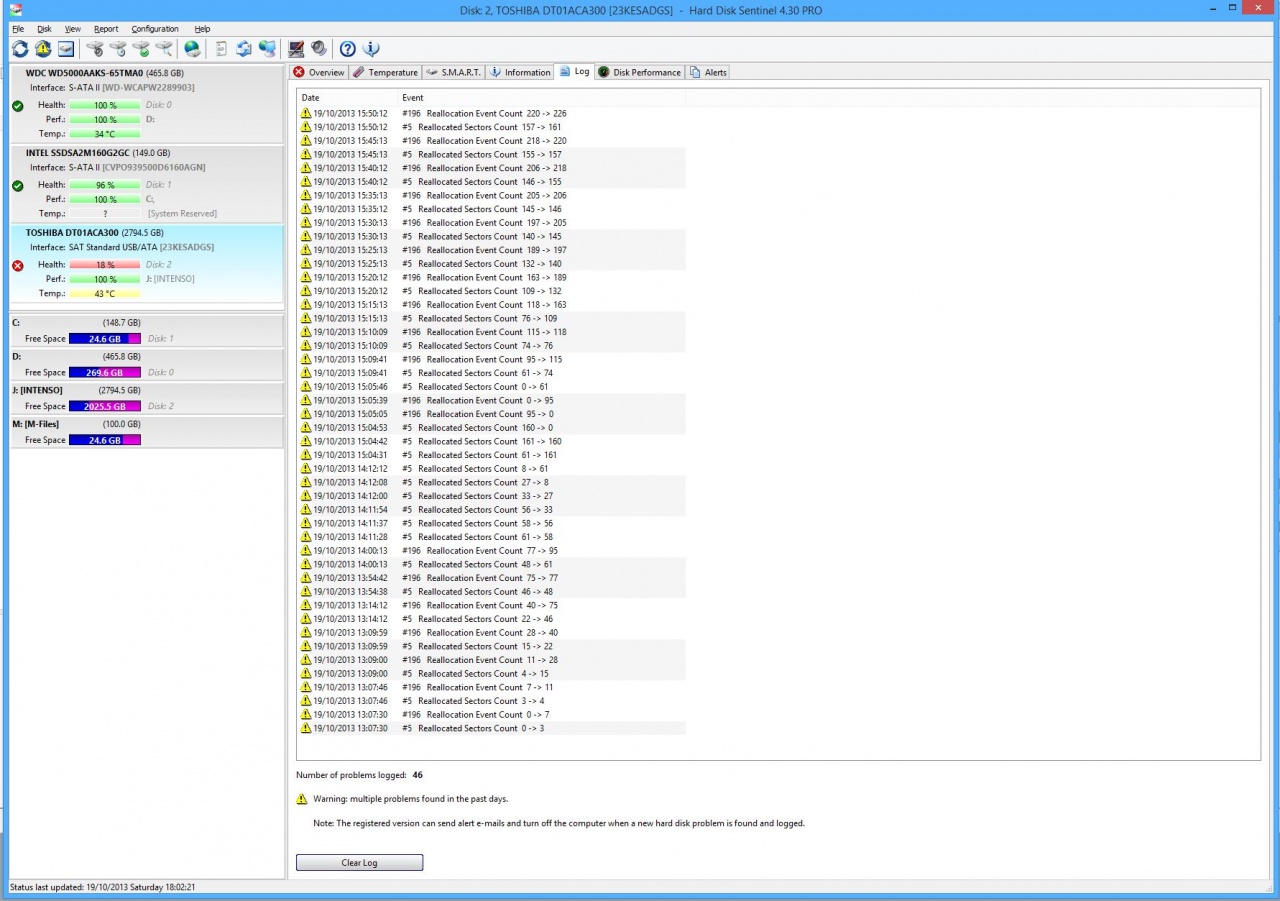Open the configuration computer toolbar icon
The image size is (1280, 901).
[x=296, y=49]
